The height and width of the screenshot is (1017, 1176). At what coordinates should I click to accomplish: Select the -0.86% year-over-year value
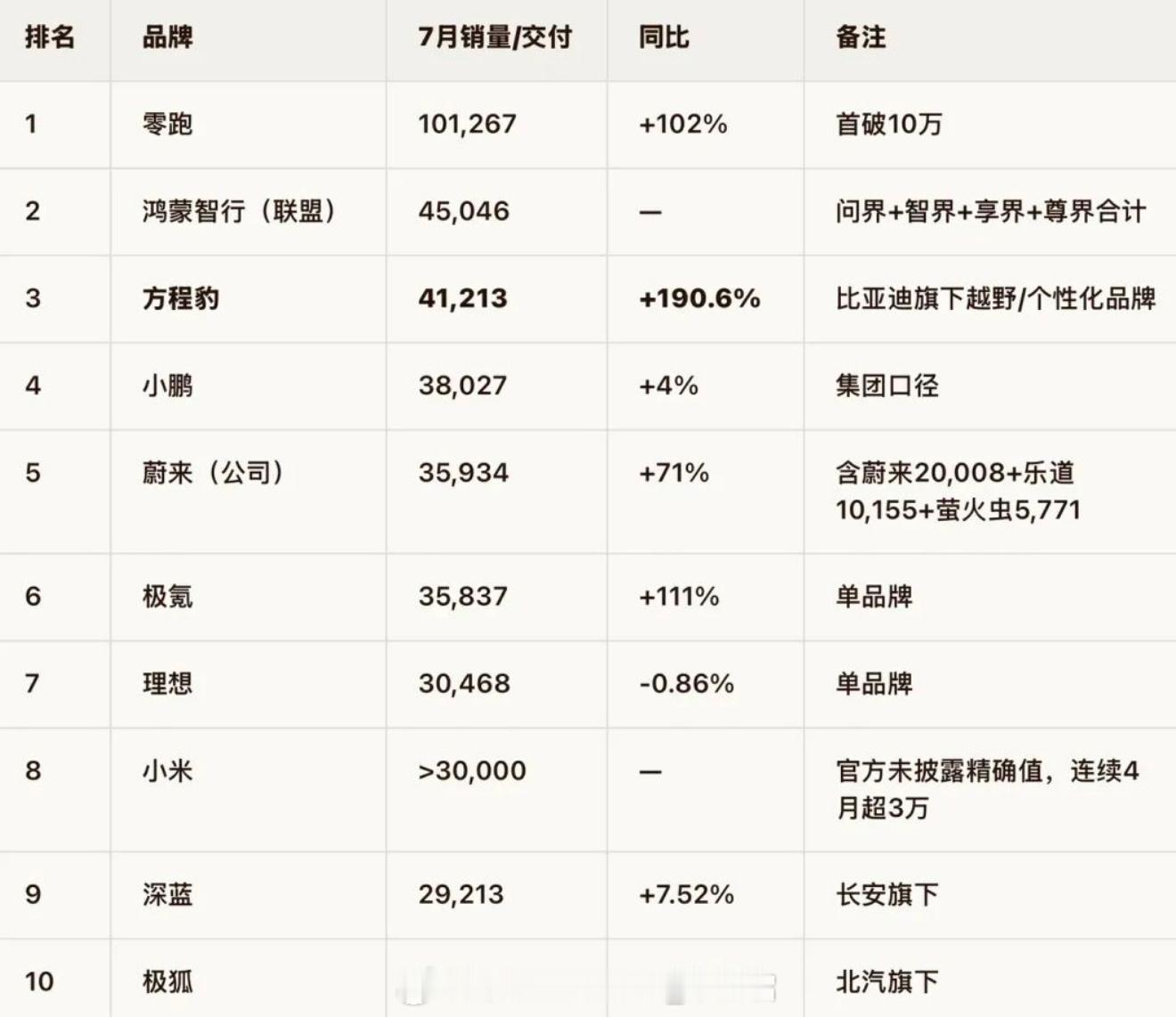click(x=687, y=683)
